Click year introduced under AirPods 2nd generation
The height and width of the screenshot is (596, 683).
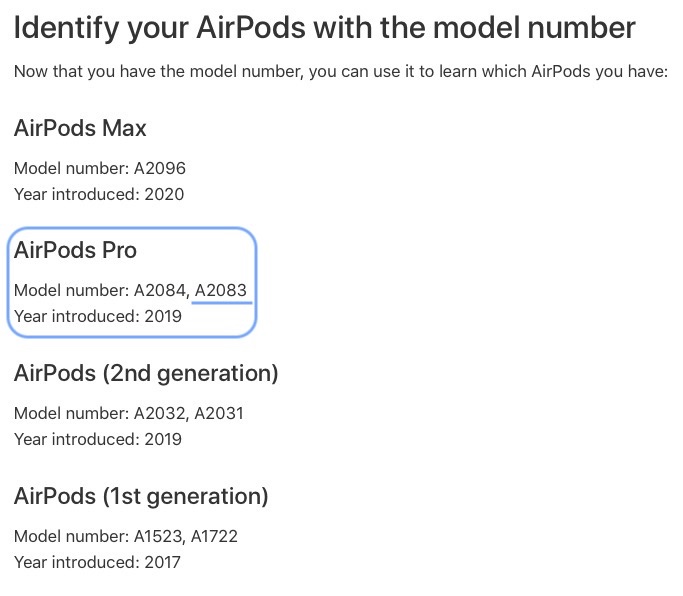98,439
